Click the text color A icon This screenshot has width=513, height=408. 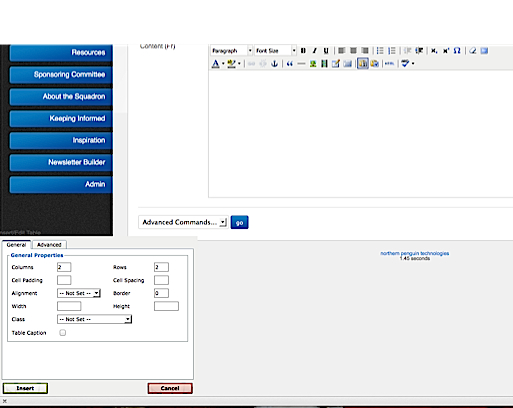click(x=216, y=63)
